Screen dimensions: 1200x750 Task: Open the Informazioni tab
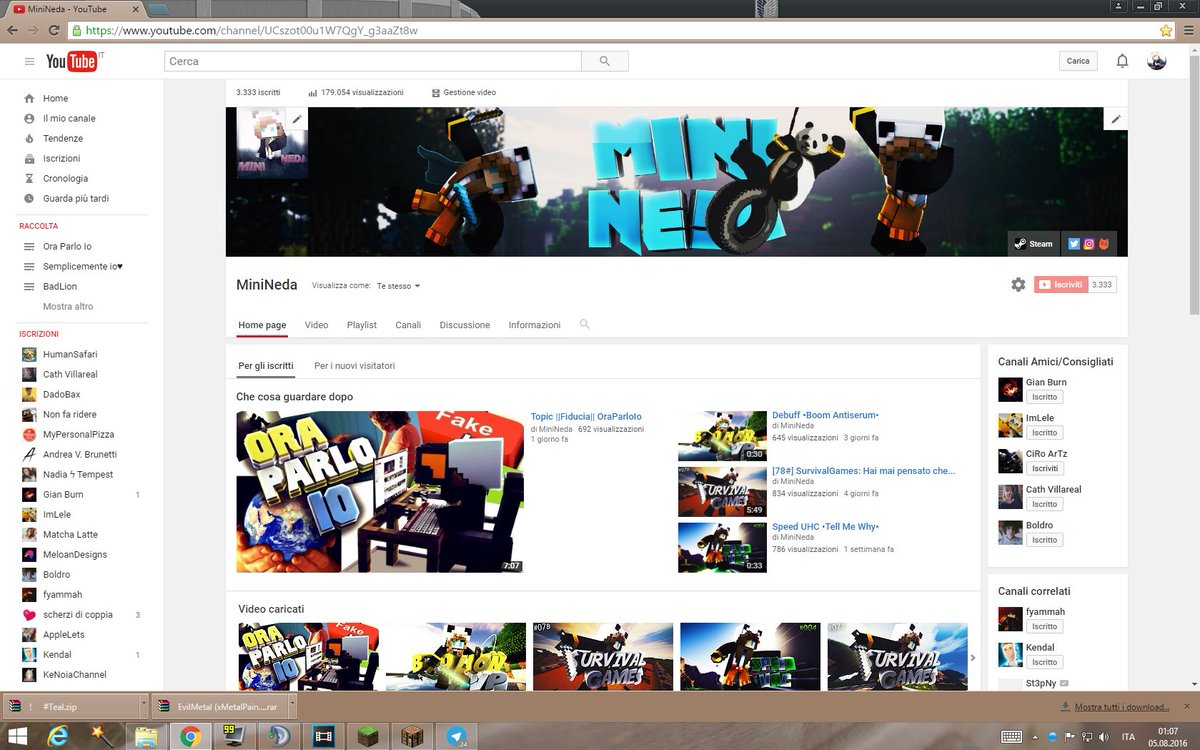tap(535, 325)
